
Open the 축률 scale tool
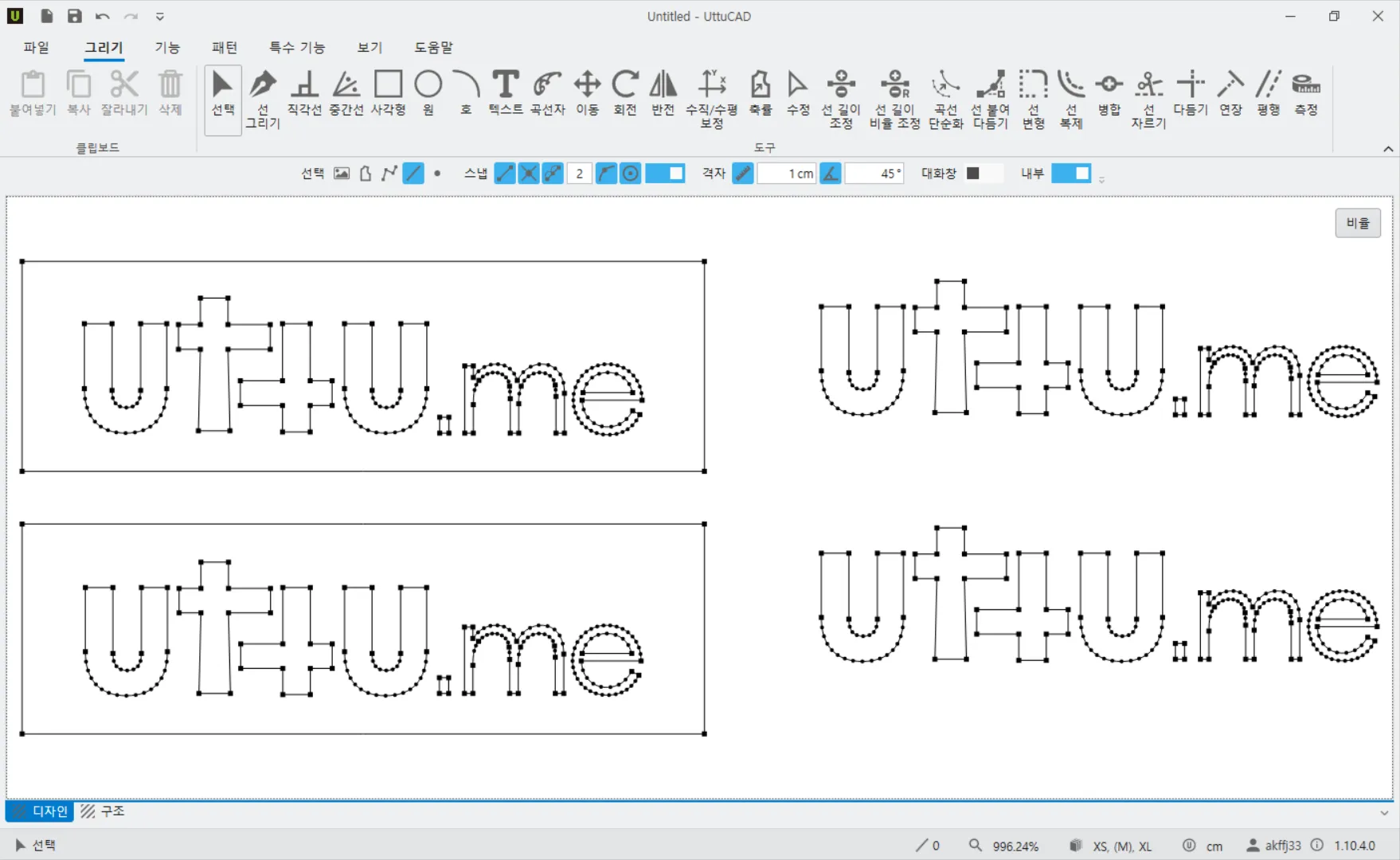(x=761, y=94)
